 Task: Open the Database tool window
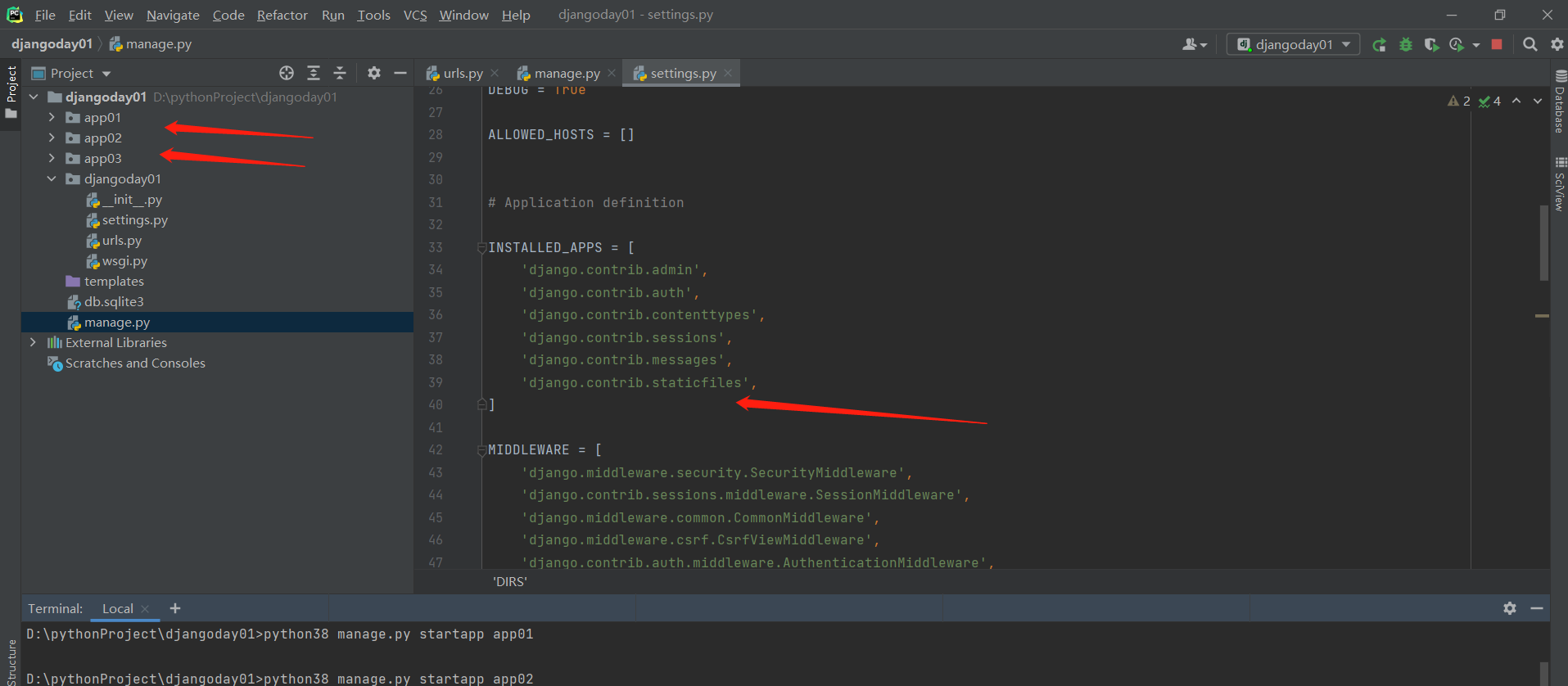[x=1560, y=102]
